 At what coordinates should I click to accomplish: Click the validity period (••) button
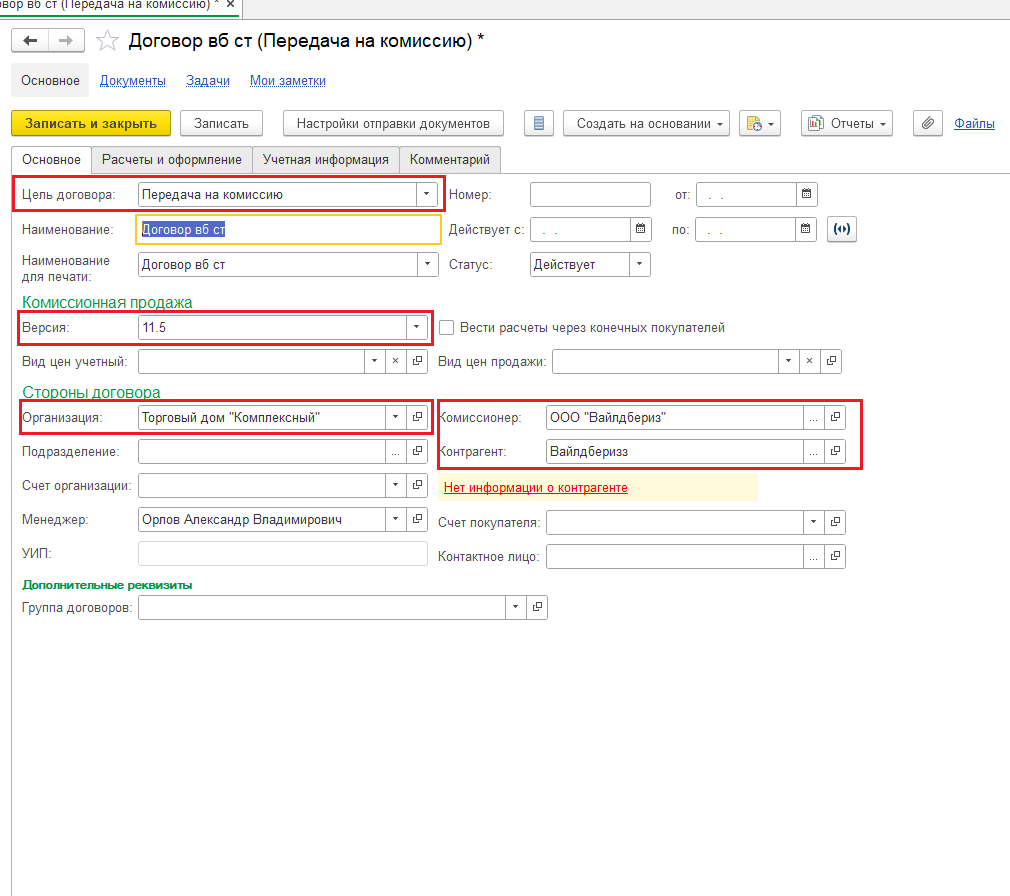tap(842, 229)
